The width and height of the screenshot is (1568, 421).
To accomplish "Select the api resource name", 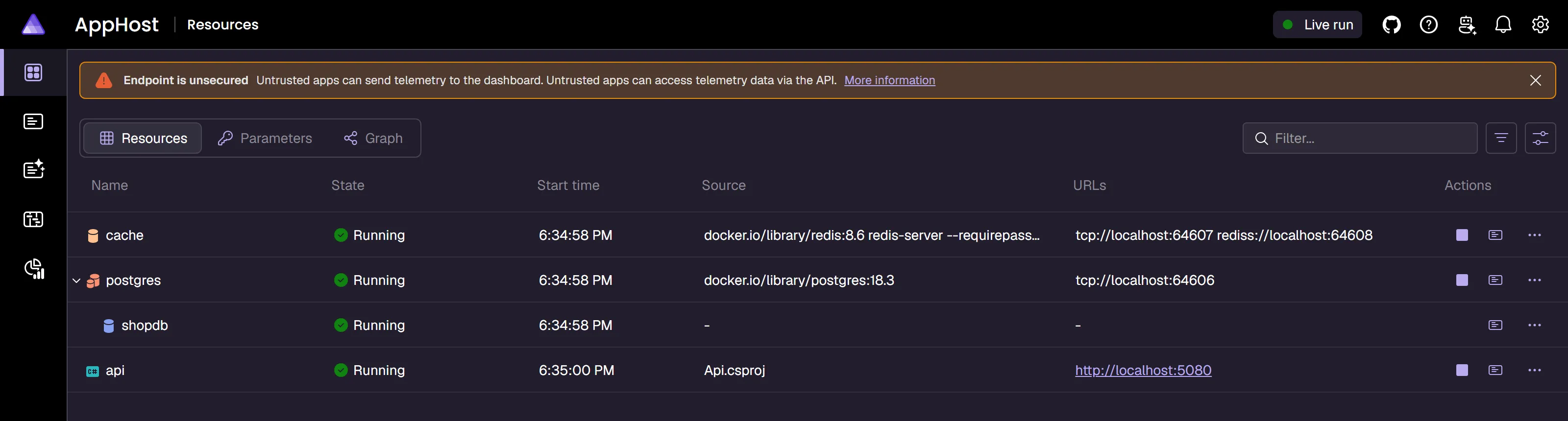I will tap(115, 371).
